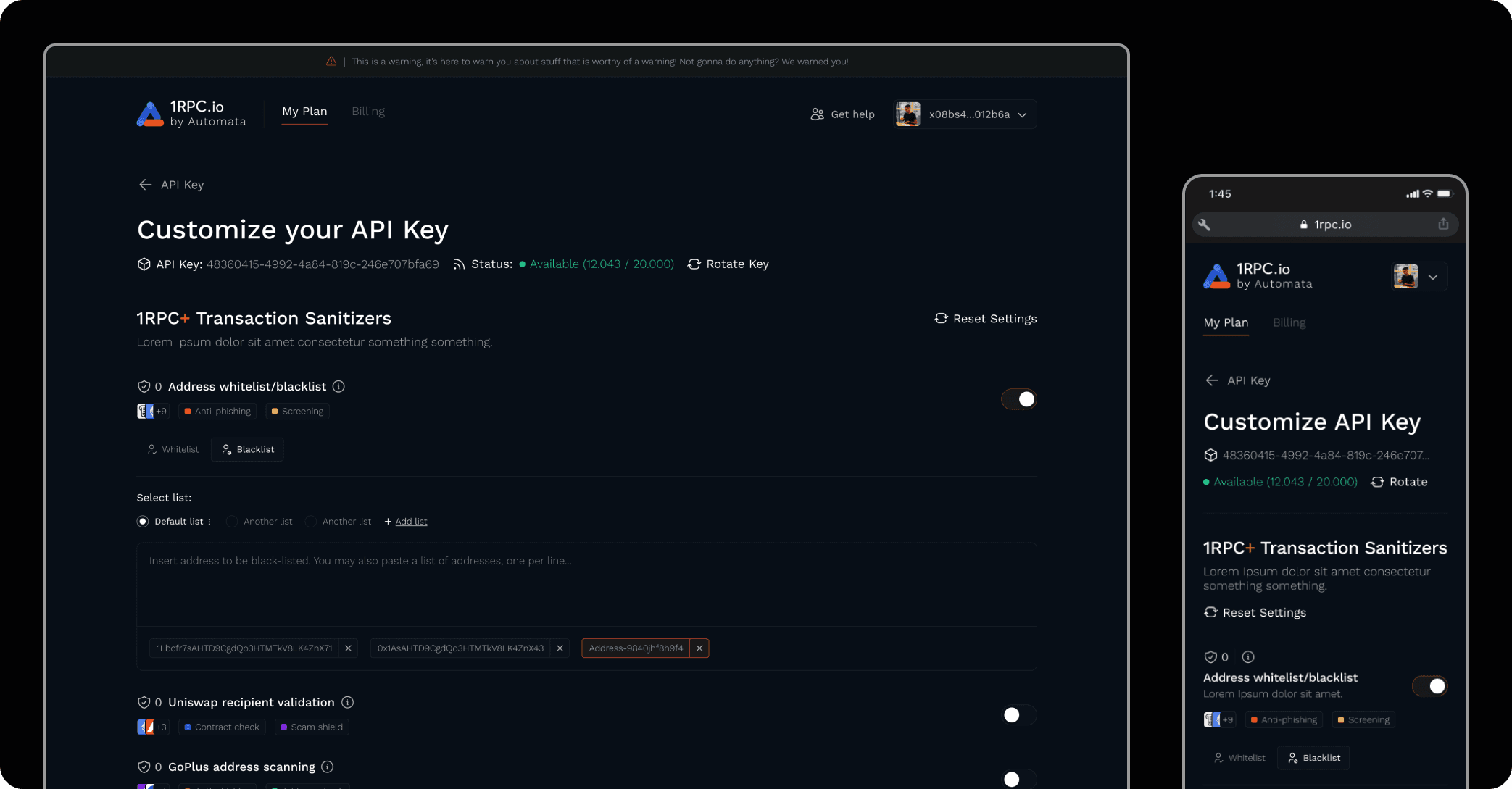Select the first Another list radio option
The height and width of the screenshot is (789, 1512).
point(232,522)
